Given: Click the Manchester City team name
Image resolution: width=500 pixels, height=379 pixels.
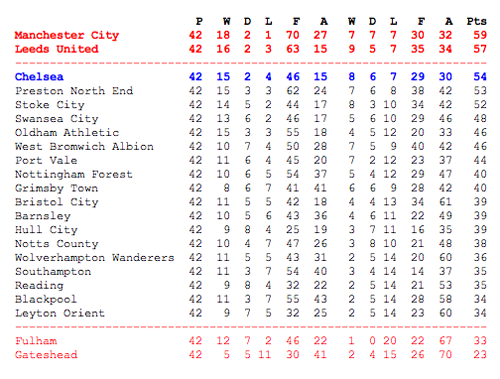Looking at the screenshot, I should 67,35.
